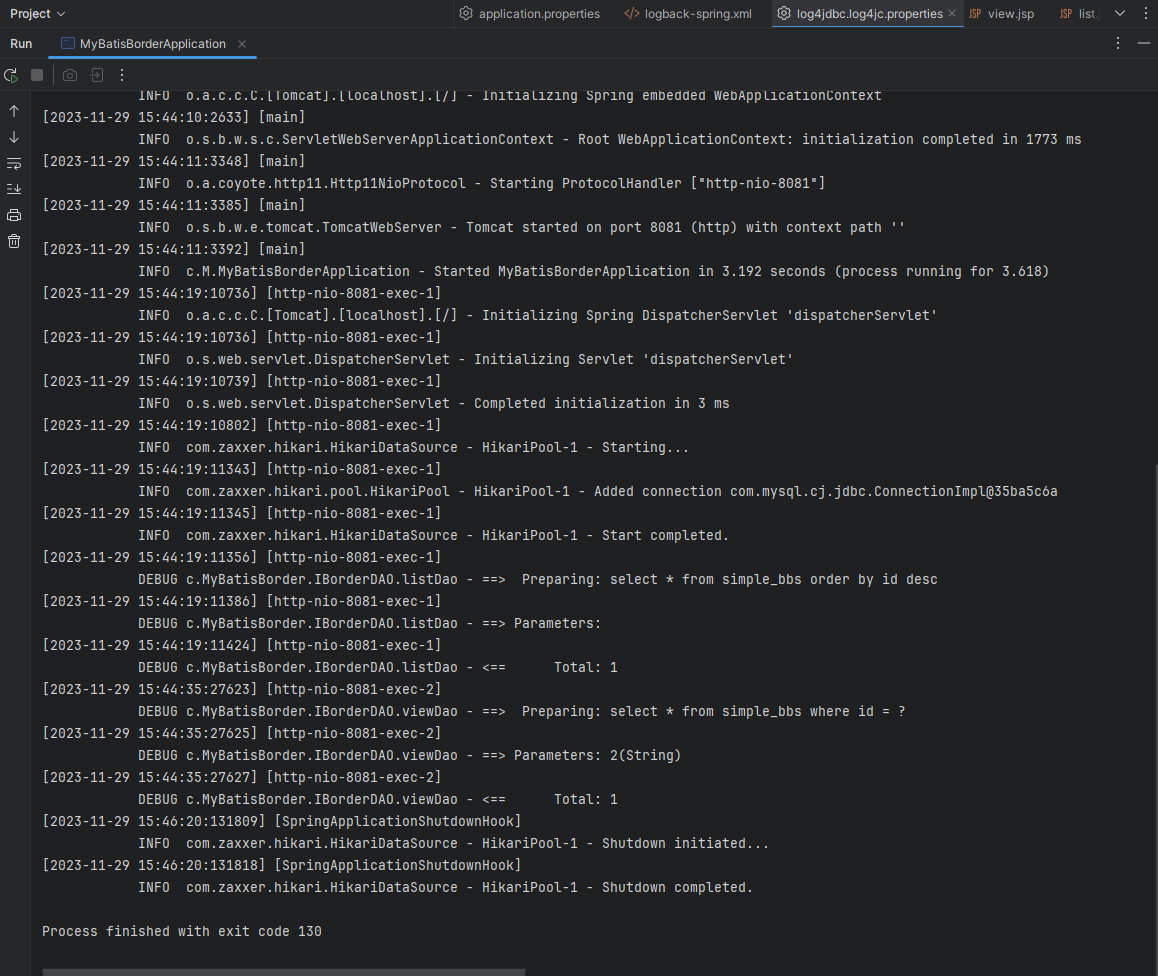Print the console output
Screen dimensions: 1158x976
pyautogui.click(x=14, y=215)
